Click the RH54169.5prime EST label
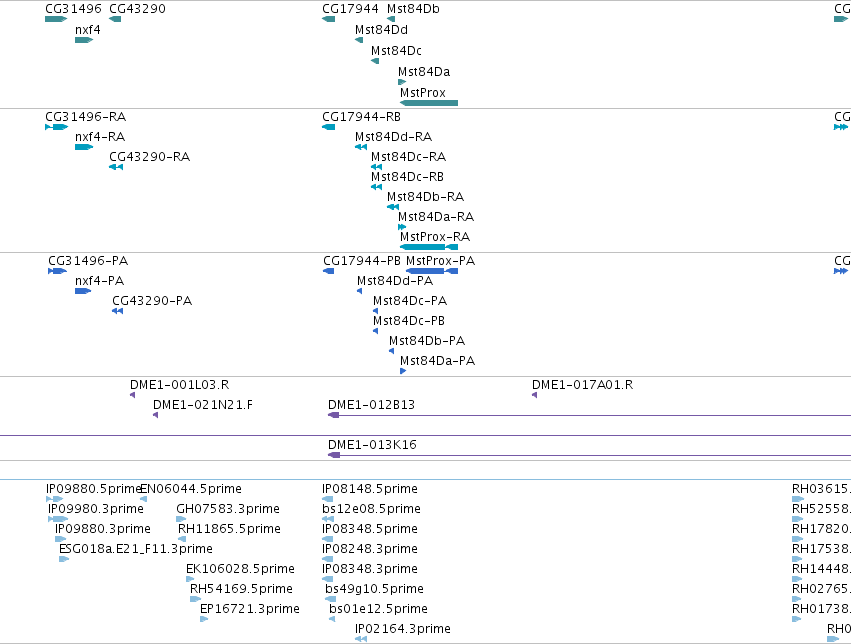851x644 pixels. (241, 589)
